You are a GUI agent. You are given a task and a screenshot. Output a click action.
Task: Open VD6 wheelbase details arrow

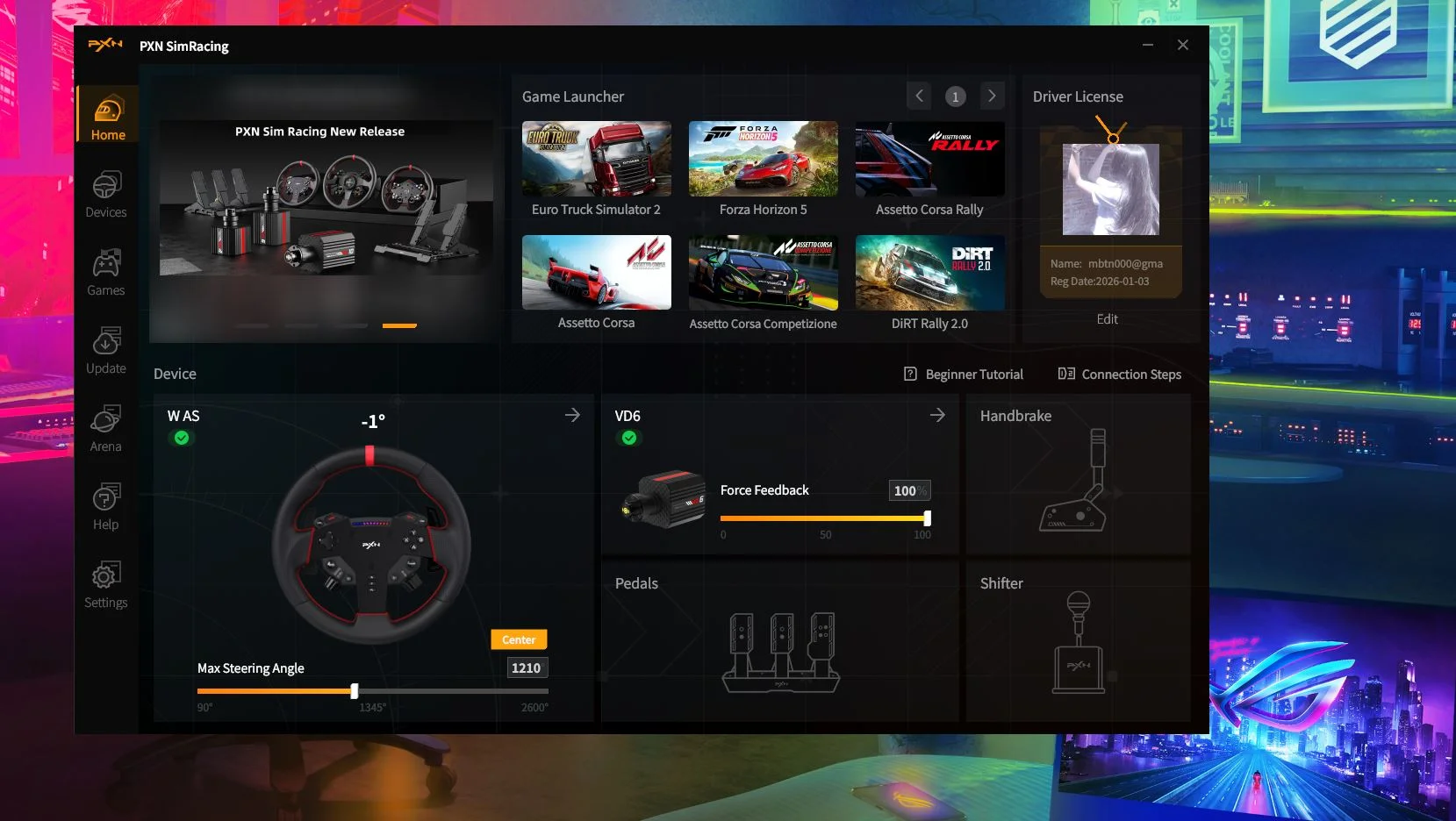pos(937,415)
